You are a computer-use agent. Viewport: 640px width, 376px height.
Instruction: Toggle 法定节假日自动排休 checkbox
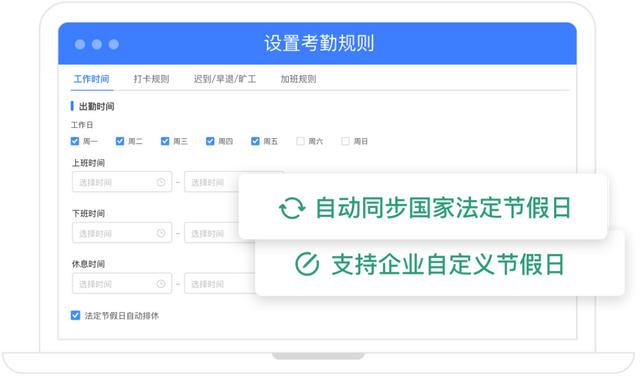(x=75, y=315)
